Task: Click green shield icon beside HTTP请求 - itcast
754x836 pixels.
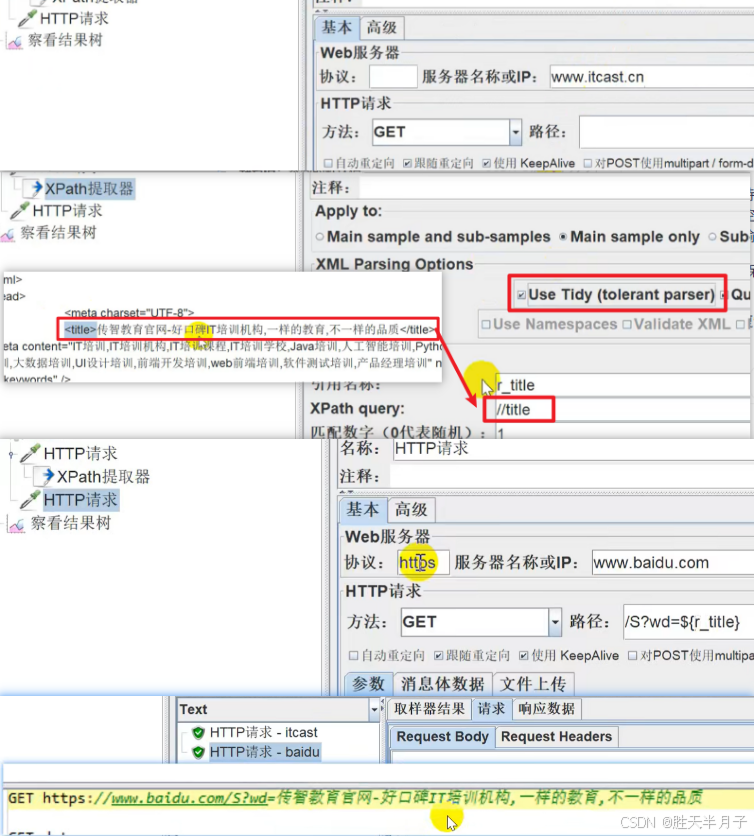Action: pos(198,732)
